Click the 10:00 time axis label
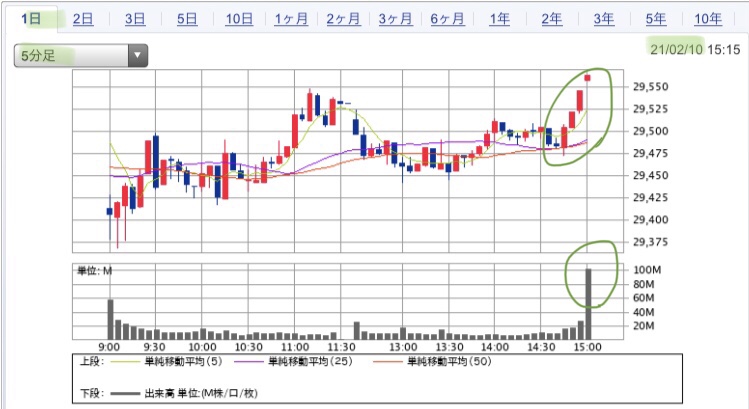 tap(202, 347)
